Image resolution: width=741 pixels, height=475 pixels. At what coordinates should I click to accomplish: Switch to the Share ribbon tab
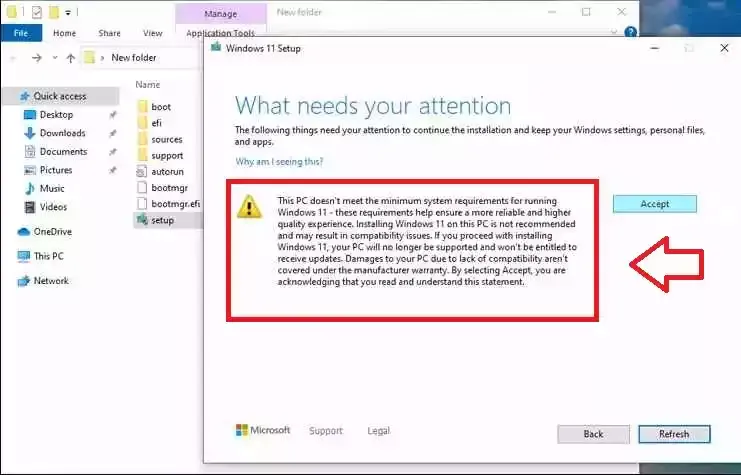(x=109, y=33)
